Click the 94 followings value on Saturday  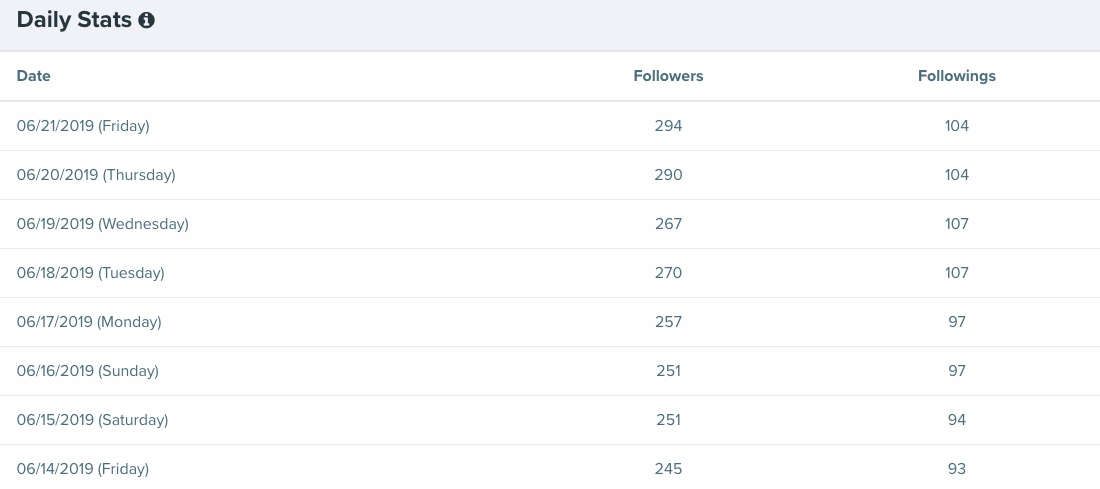coord(956,420)
